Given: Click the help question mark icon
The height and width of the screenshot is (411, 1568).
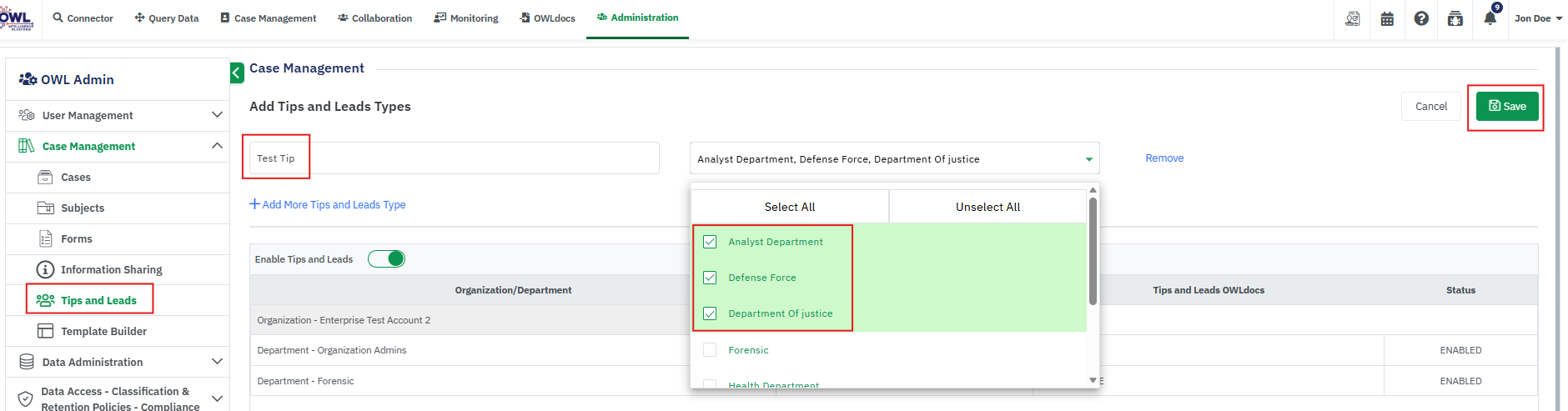Looking at the screenshot, I should (x=1421, y=18).
